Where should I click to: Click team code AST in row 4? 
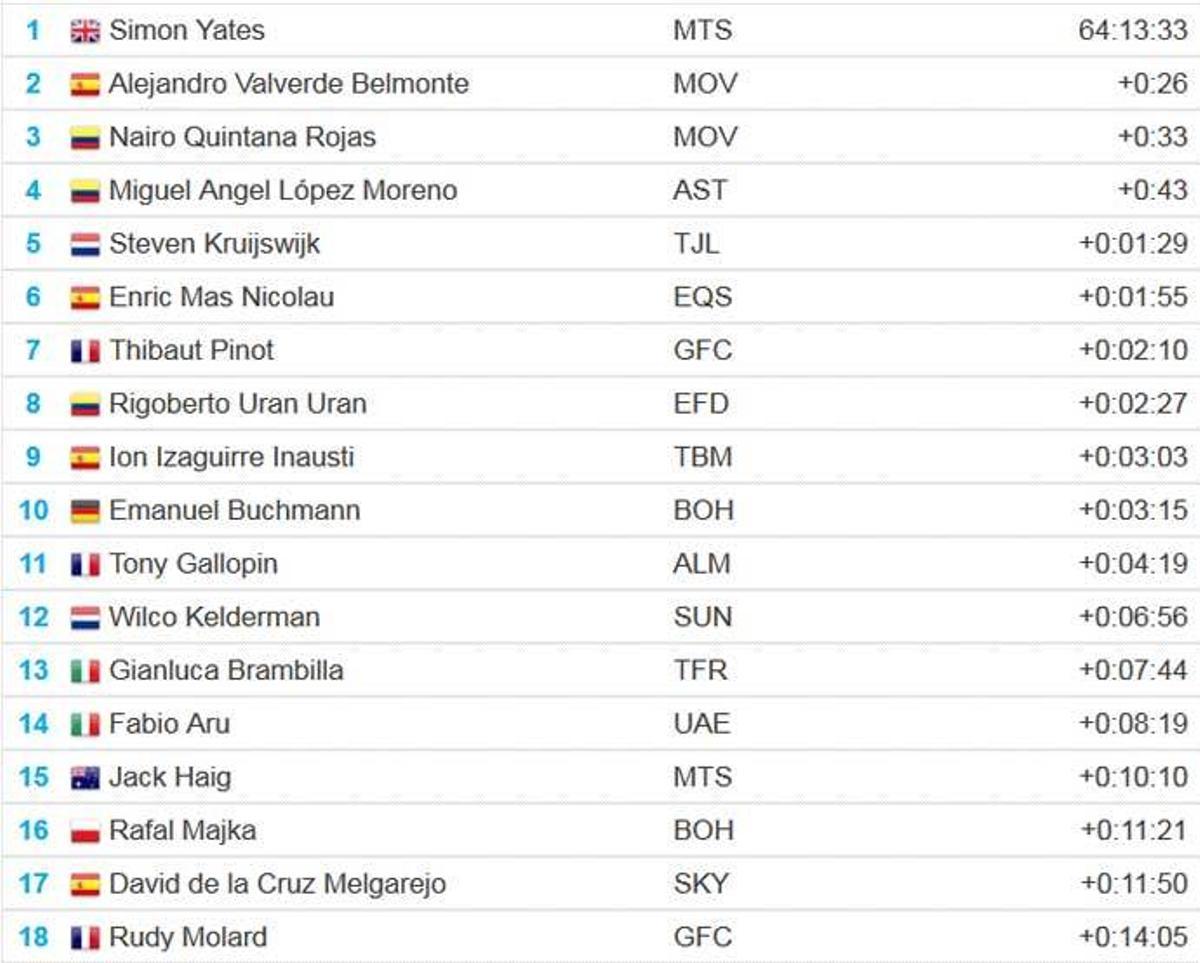tap(700, 190)
